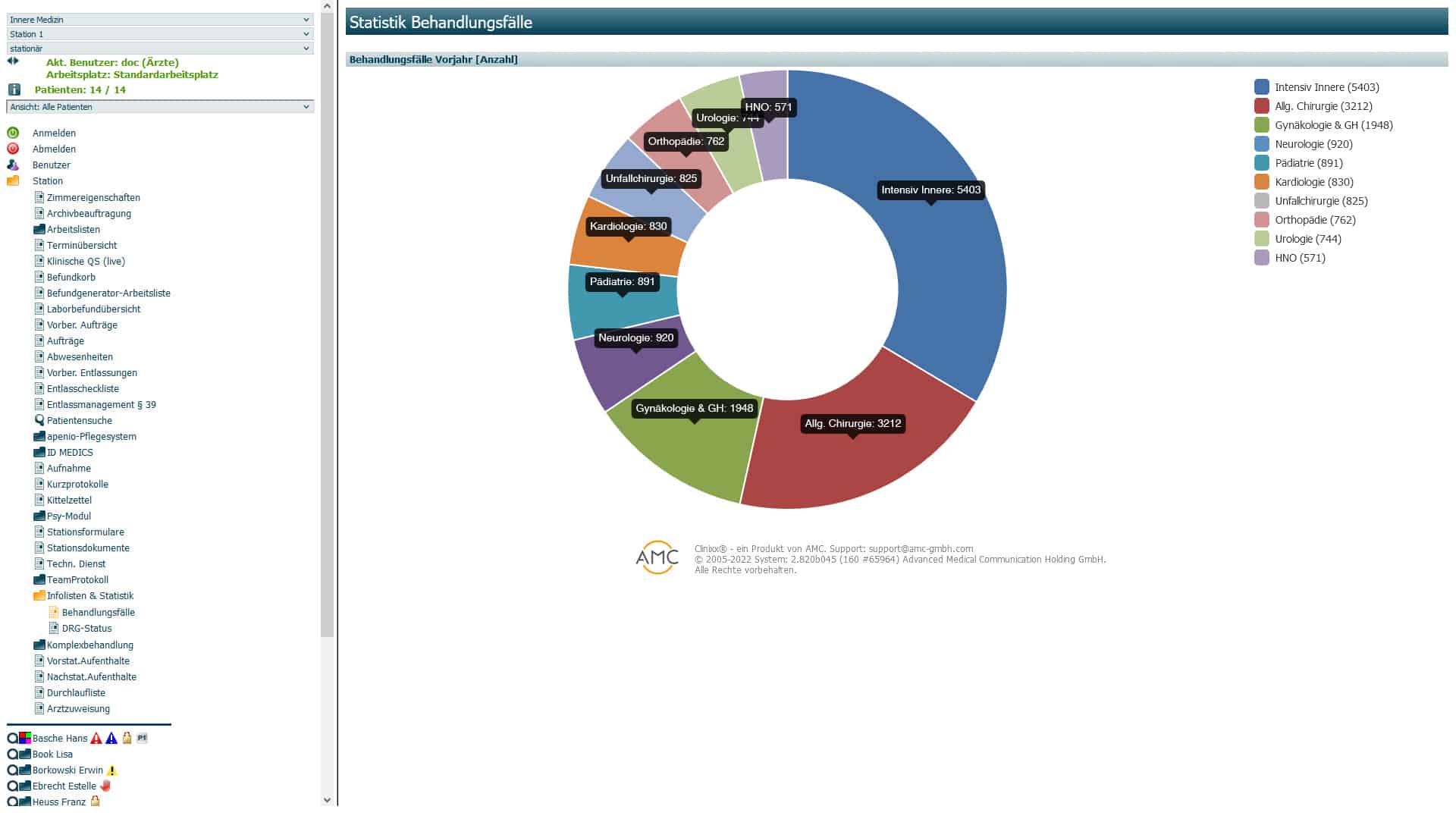Click the red Abmelden power icon
Viewport: 1456px width, 819px height.
click(13, 149)
